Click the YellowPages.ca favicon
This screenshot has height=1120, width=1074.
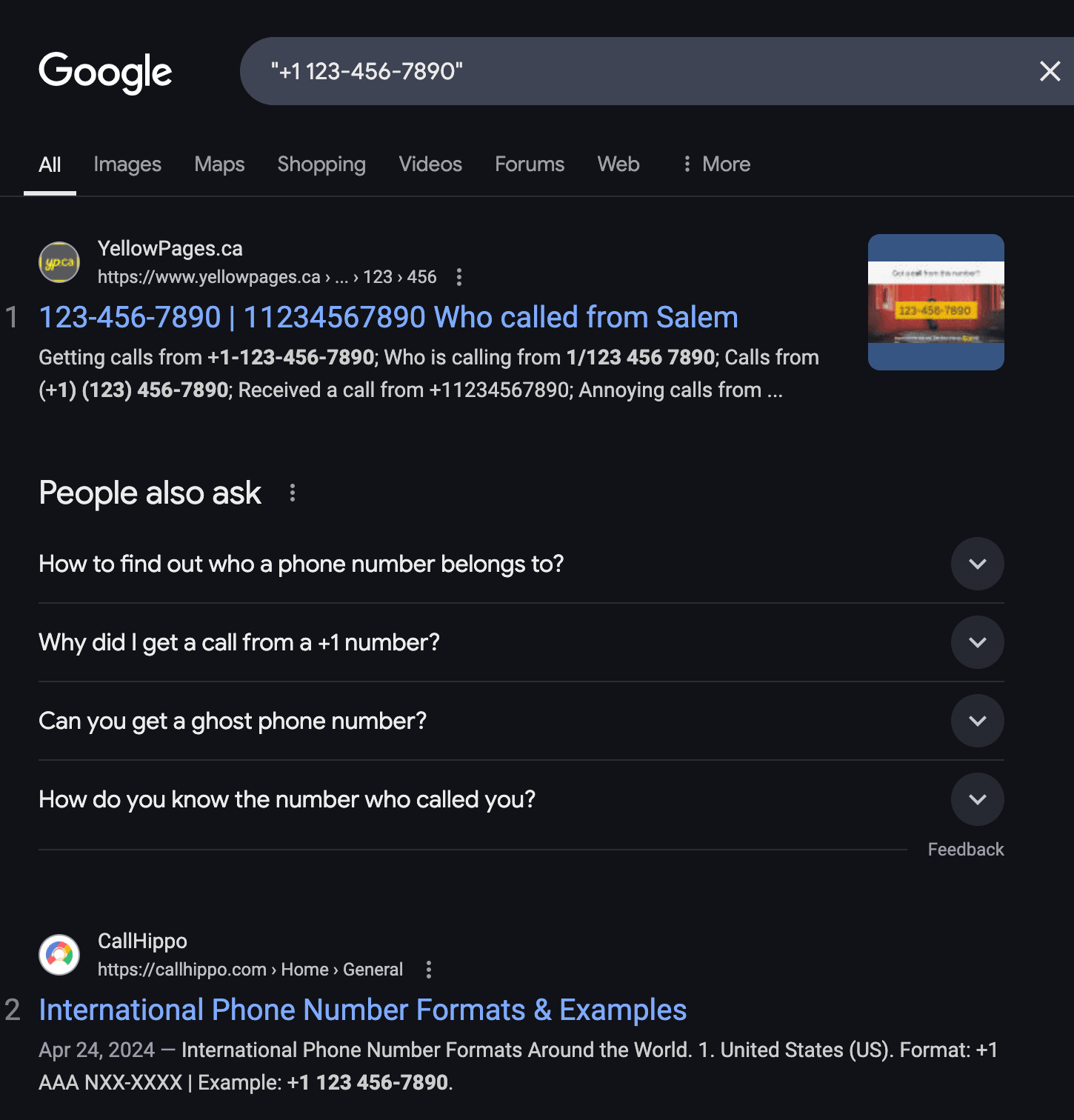59,262
